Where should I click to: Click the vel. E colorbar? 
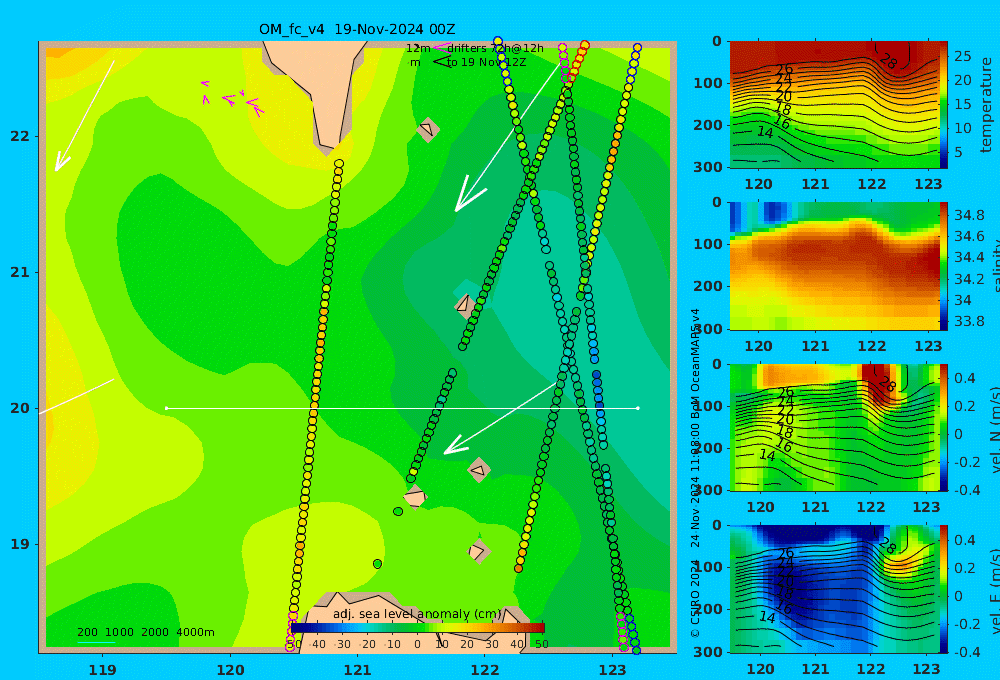tap(944, 589)
